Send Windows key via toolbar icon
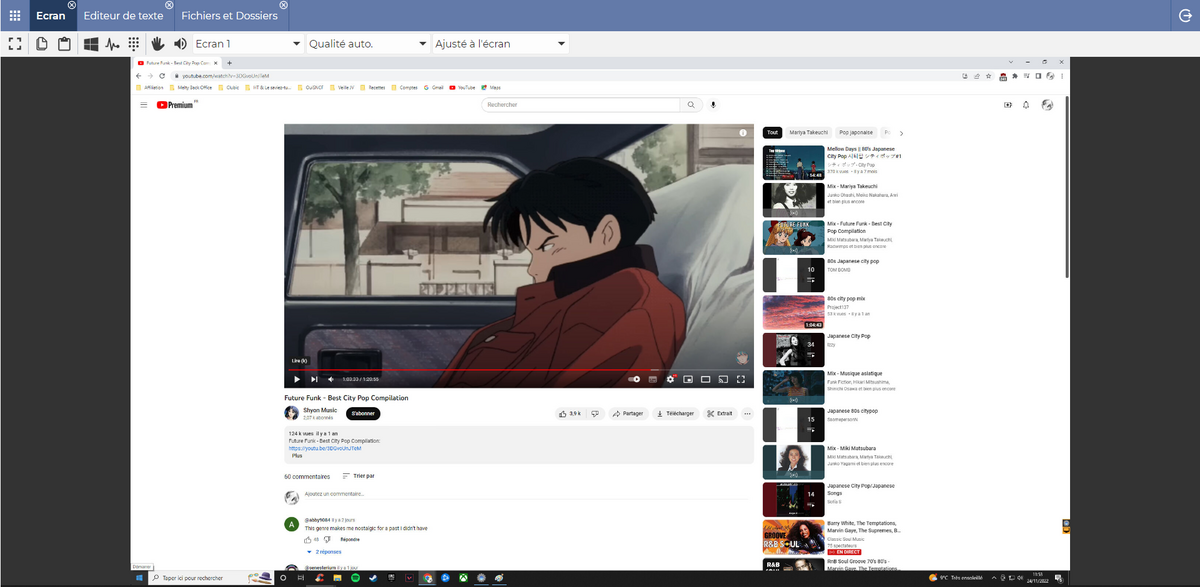 [91, 44]
